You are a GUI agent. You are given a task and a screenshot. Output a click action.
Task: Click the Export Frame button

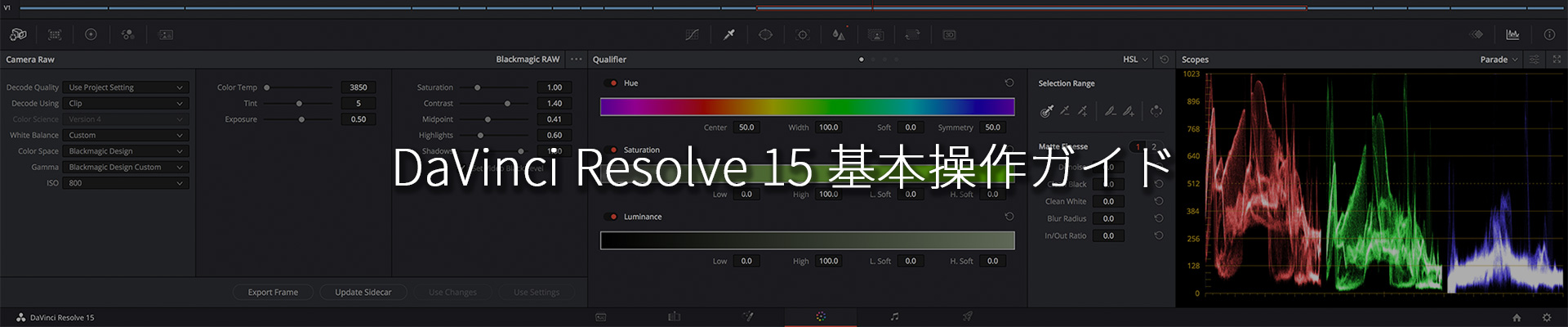tap(273, 292)
